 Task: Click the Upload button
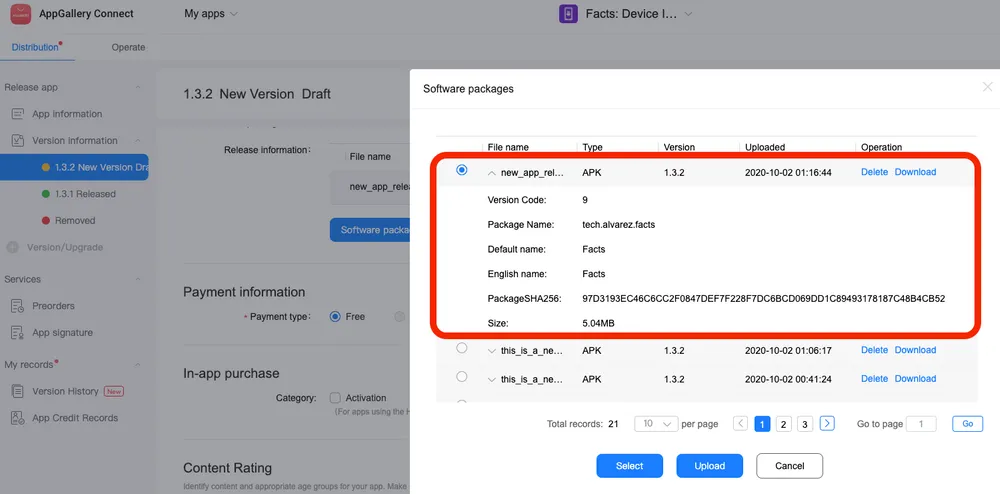pyautogui.click(x=710, y=466)
